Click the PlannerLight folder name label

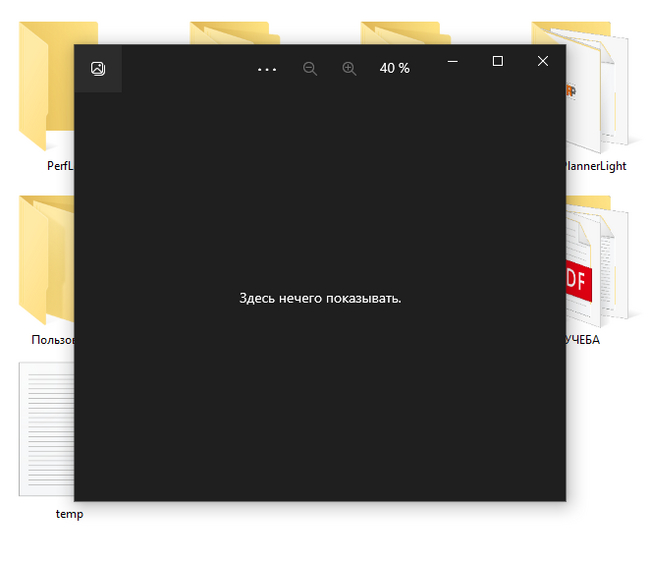596,166
